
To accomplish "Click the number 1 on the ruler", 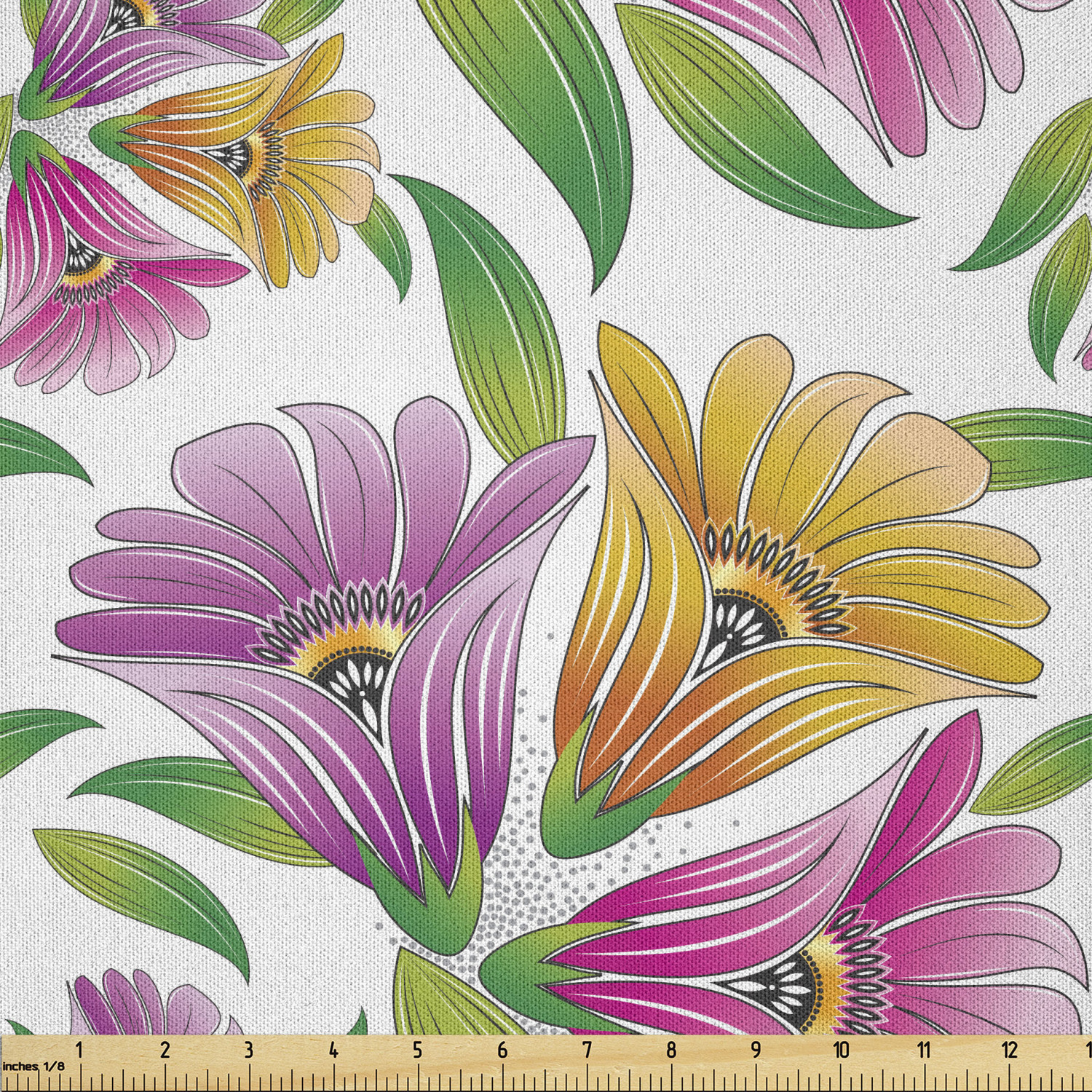I will coord(79,1050).
